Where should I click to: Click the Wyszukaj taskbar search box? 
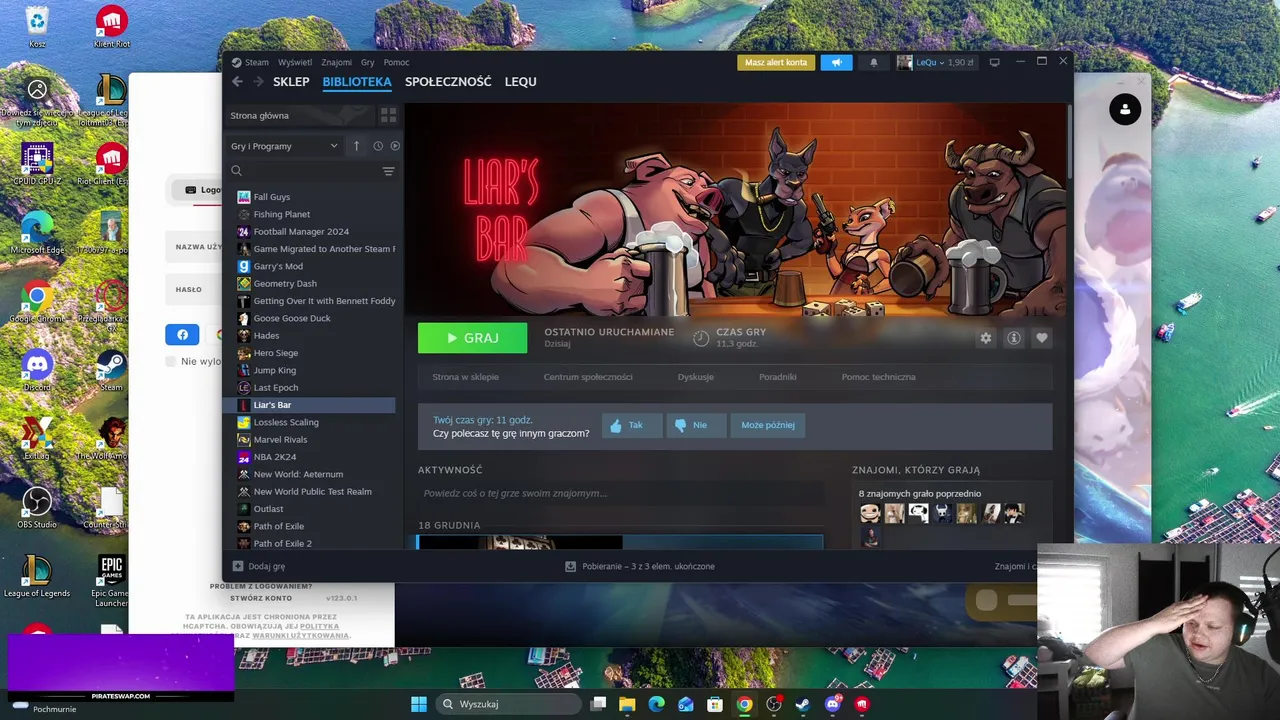[507, 704]
